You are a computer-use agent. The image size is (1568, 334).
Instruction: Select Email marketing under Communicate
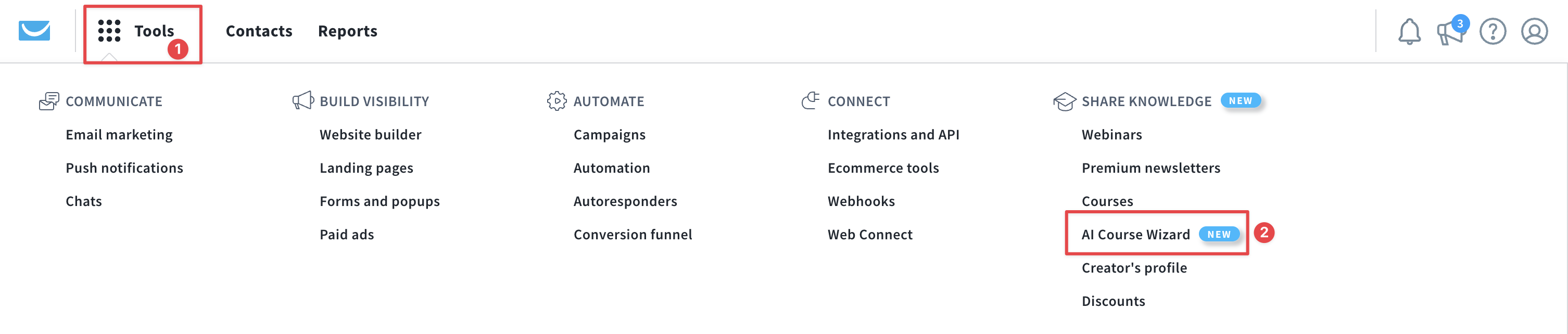pos(119,134)
